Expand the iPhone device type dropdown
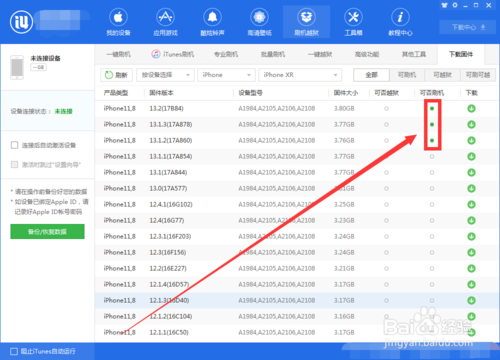 pos(226,75)
